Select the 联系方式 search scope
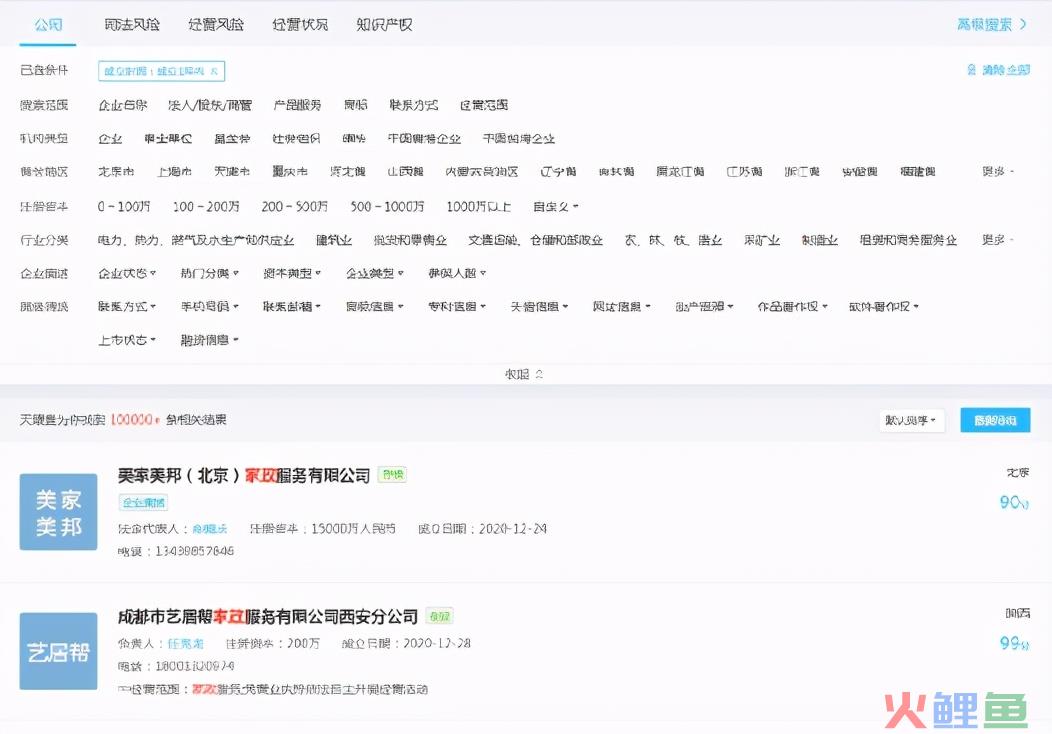This screenshot has width=1052, height=734. 413,105
